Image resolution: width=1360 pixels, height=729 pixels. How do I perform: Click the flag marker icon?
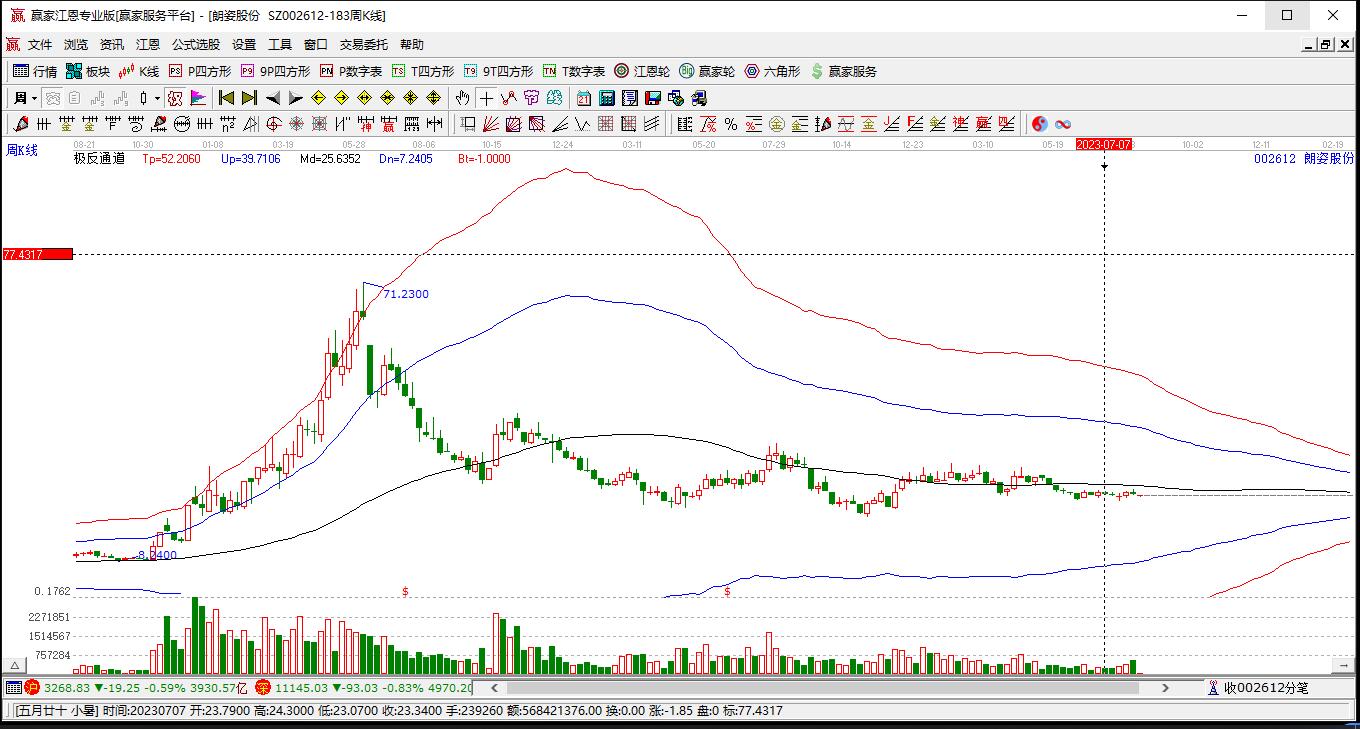click(x=198, y=98)
